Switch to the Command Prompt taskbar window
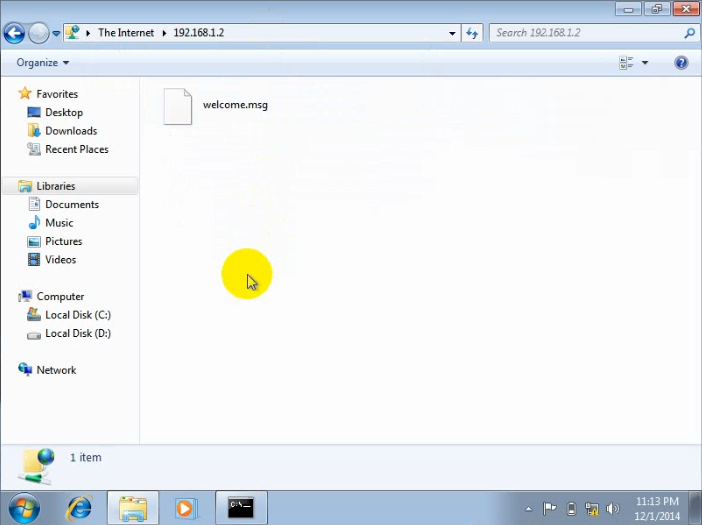 [241, 508]
